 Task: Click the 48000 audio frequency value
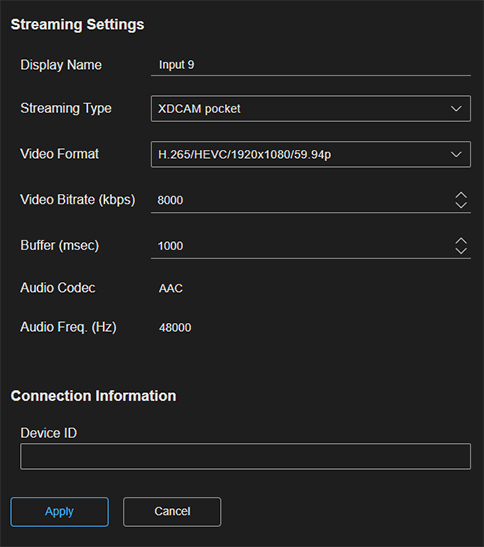click(x=175, y=328)
